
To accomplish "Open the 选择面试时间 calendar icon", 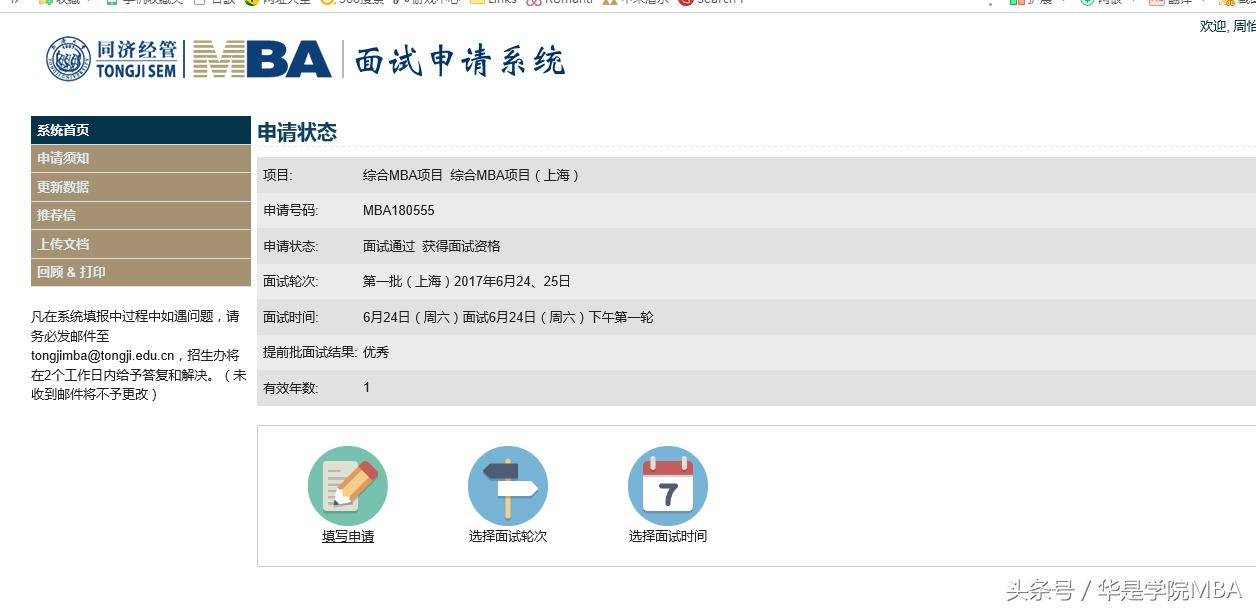I will 668,486.
